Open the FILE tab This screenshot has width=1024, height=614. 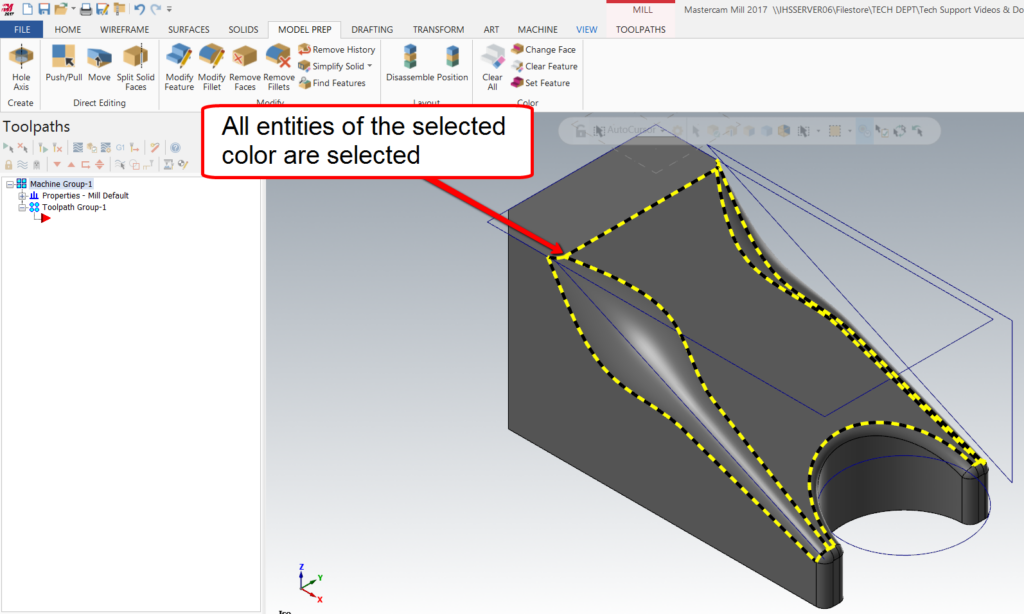tap(22, 29)
